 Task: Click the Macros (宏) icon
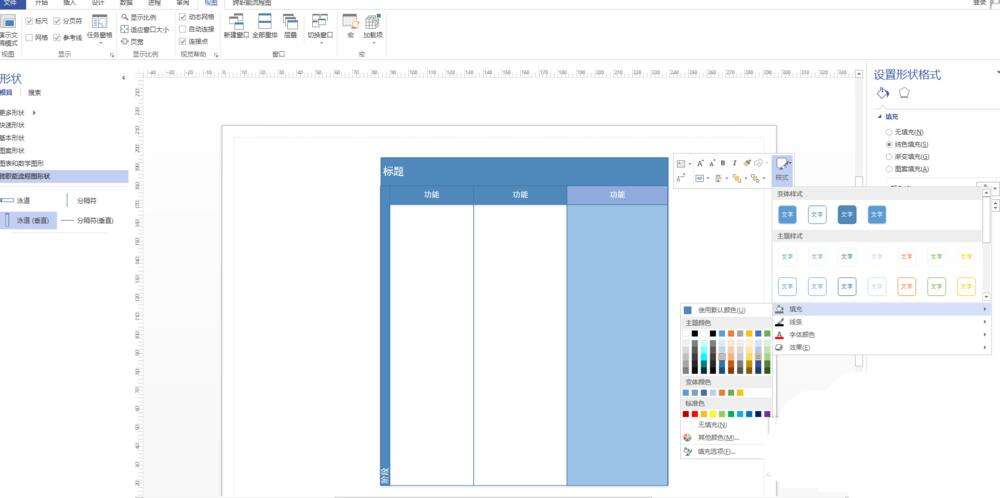point(350,22)
